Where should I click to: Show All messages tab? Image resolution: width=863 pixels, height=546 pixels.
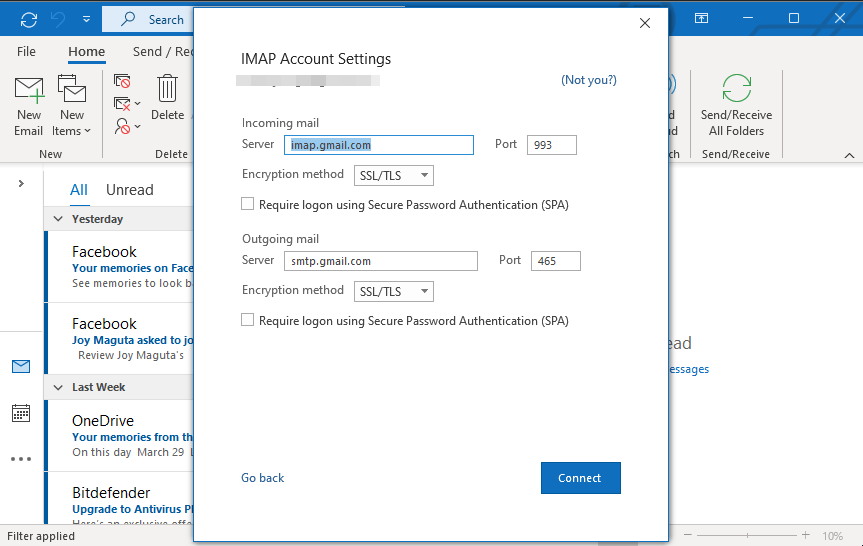[x=79, y=190]
